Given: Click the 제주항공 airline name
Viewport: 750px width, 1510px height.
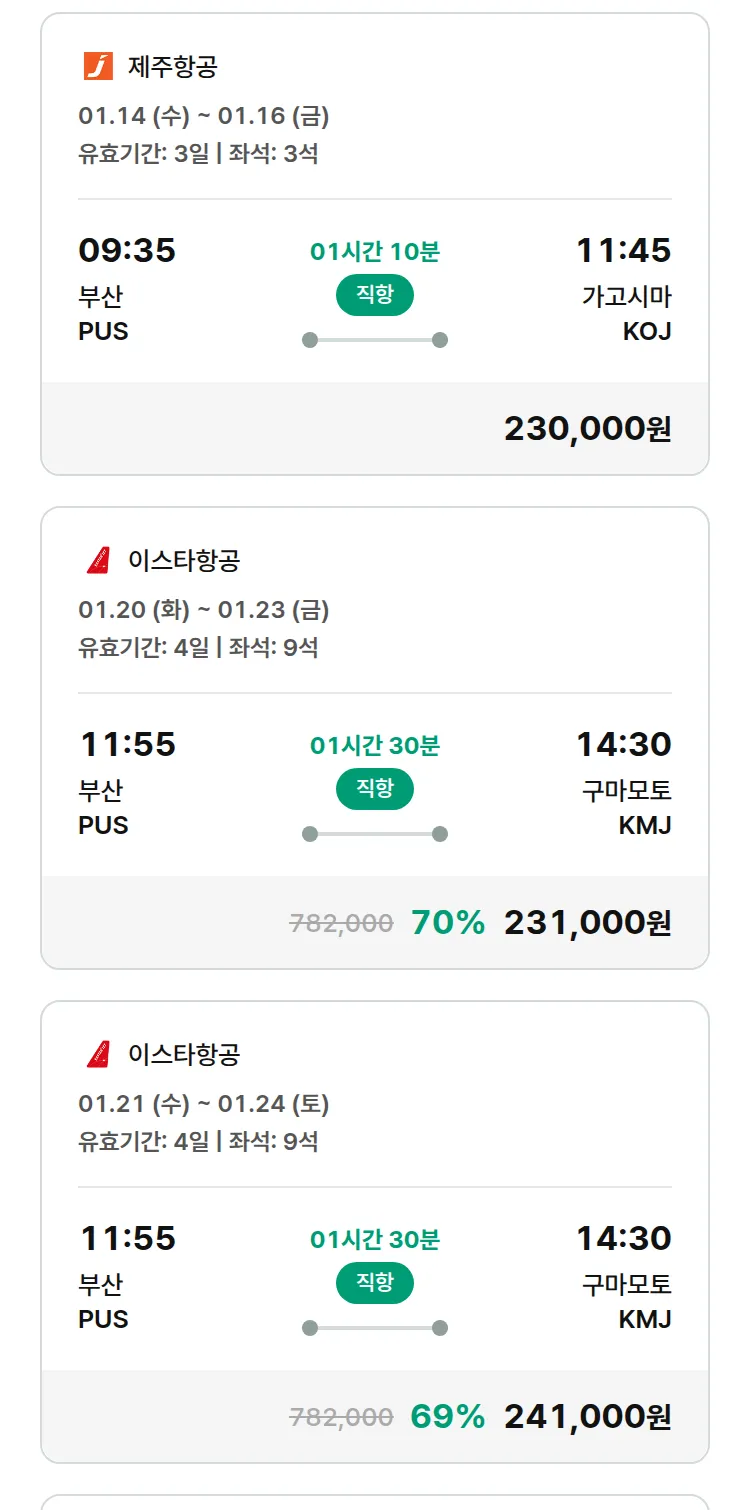Looking at the screenshot, I should (172, 67).
